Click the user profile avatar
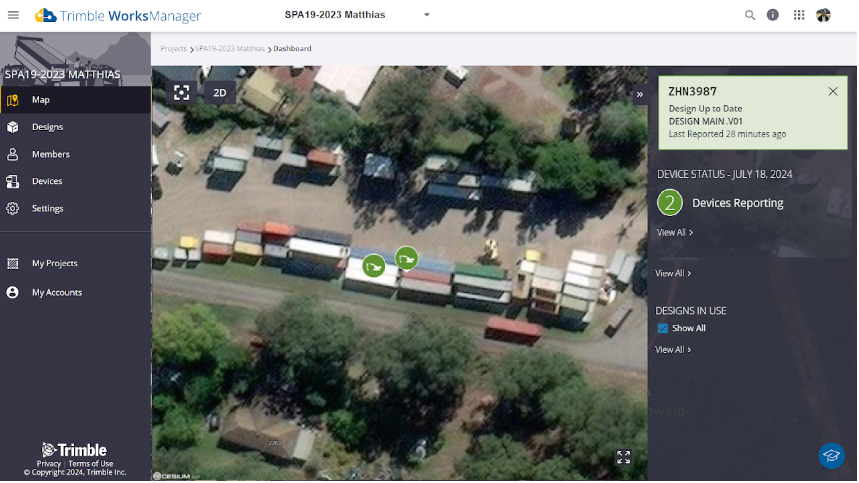859x483 pixels. [x=824, y=15]
